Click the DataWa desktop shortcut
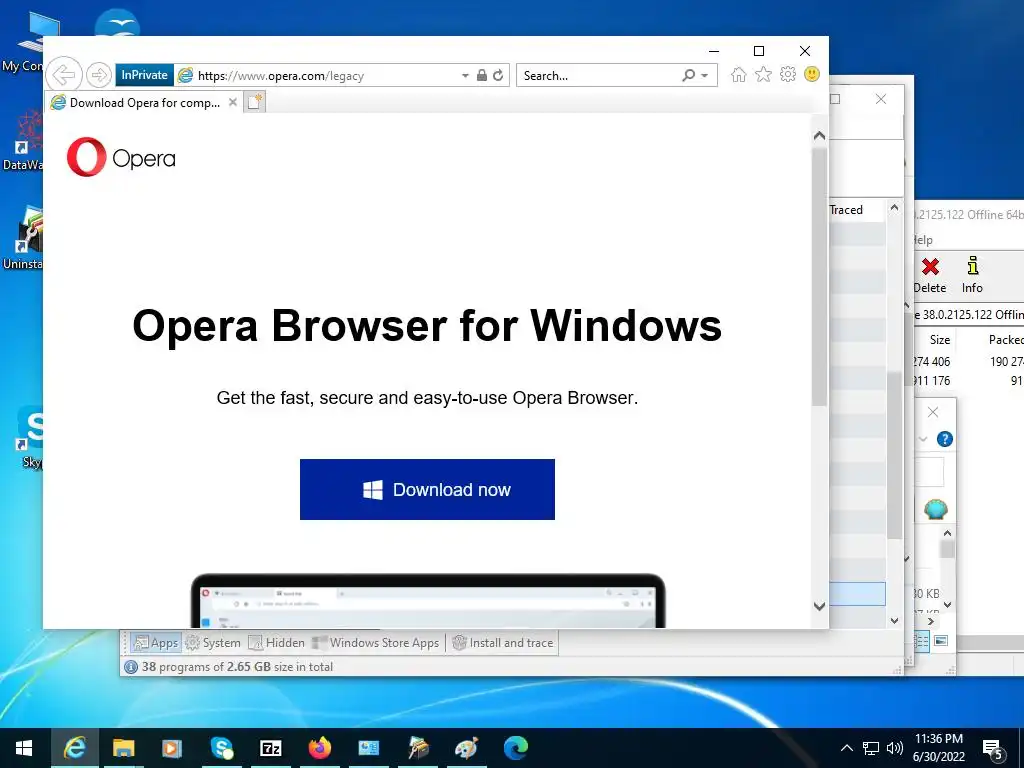This screenshot has height=768, width=1024. [23, 141]
